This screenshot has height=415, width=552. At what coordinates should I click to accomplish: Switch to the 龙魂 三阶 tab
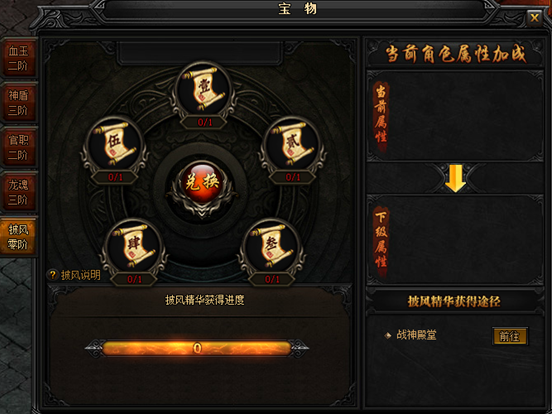click(x=19, y=192)
